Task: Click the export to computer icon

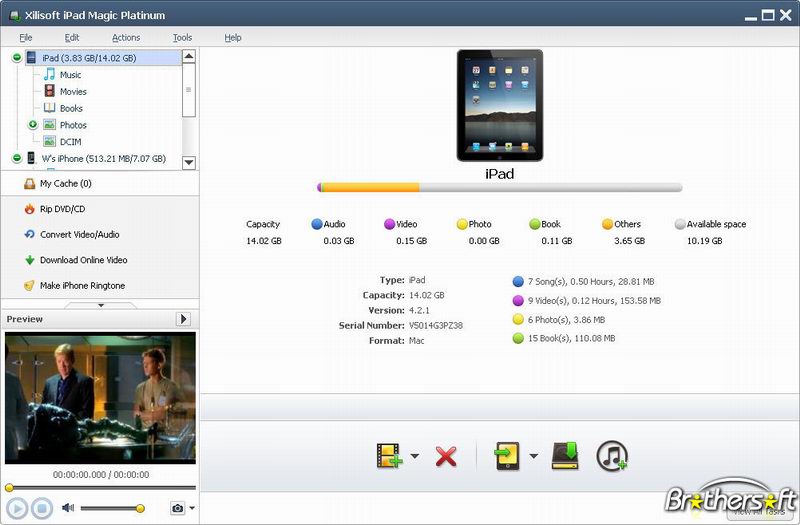Action: (566, 456)
